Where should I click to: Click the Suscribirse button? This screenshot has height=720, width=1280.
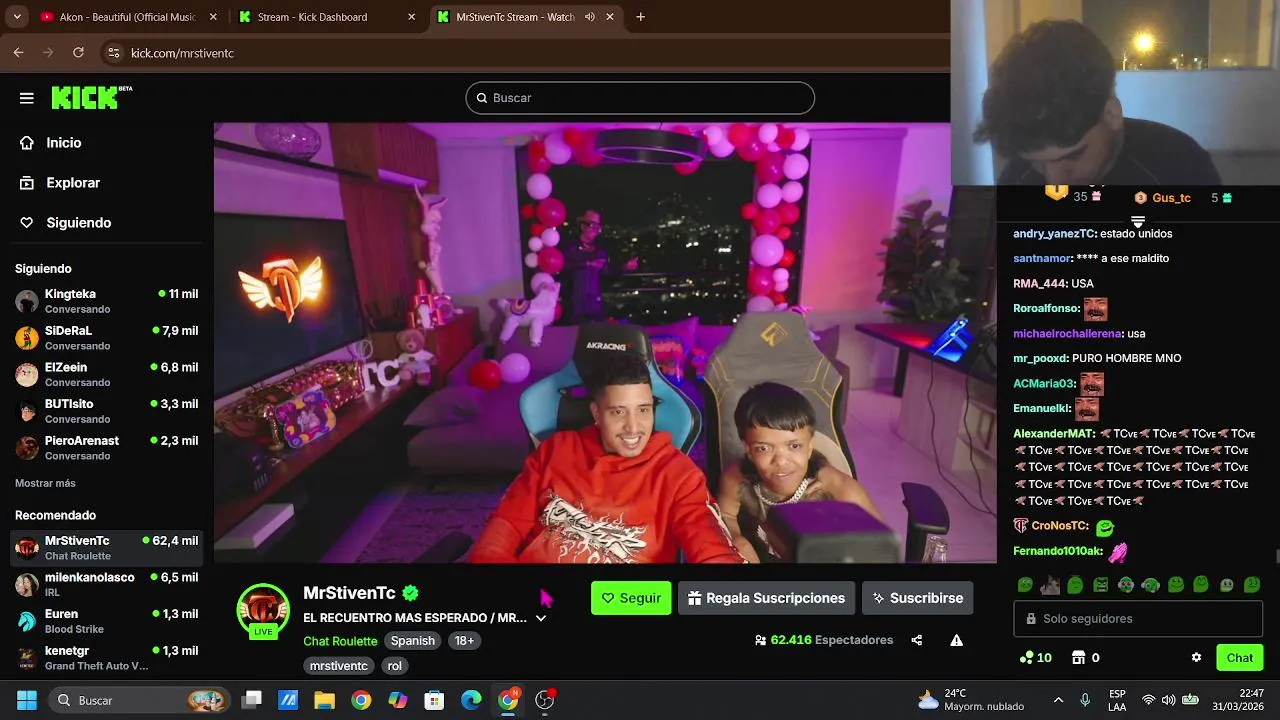[x=917, y=598]
